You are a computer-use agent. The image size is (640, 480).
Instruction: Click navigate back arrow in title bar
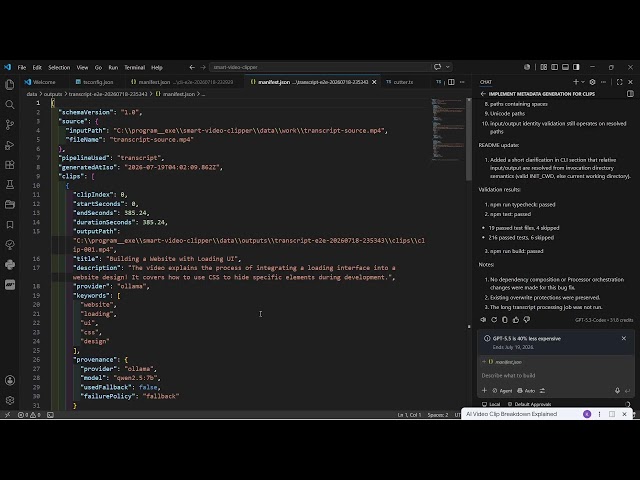tap(192, 67)
